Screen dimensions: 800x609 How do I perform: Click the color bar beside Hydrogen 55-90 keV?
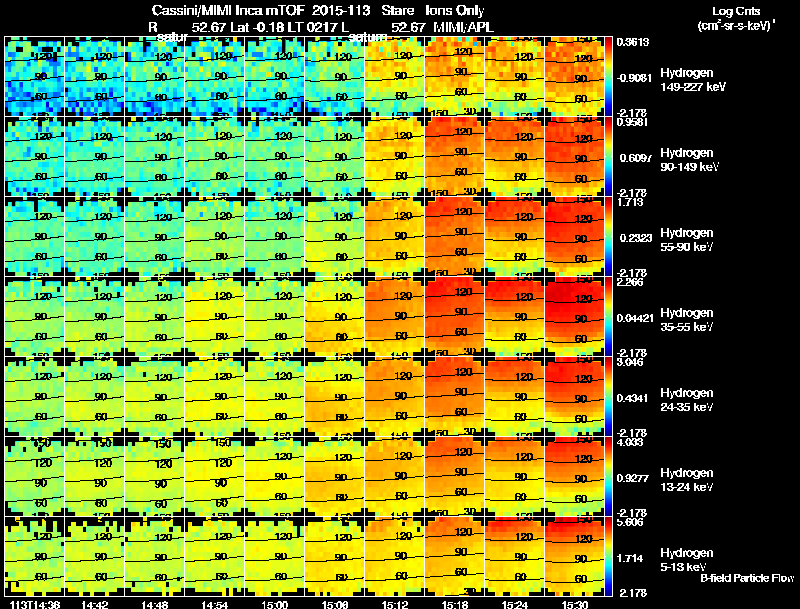(x=608, y=237)
